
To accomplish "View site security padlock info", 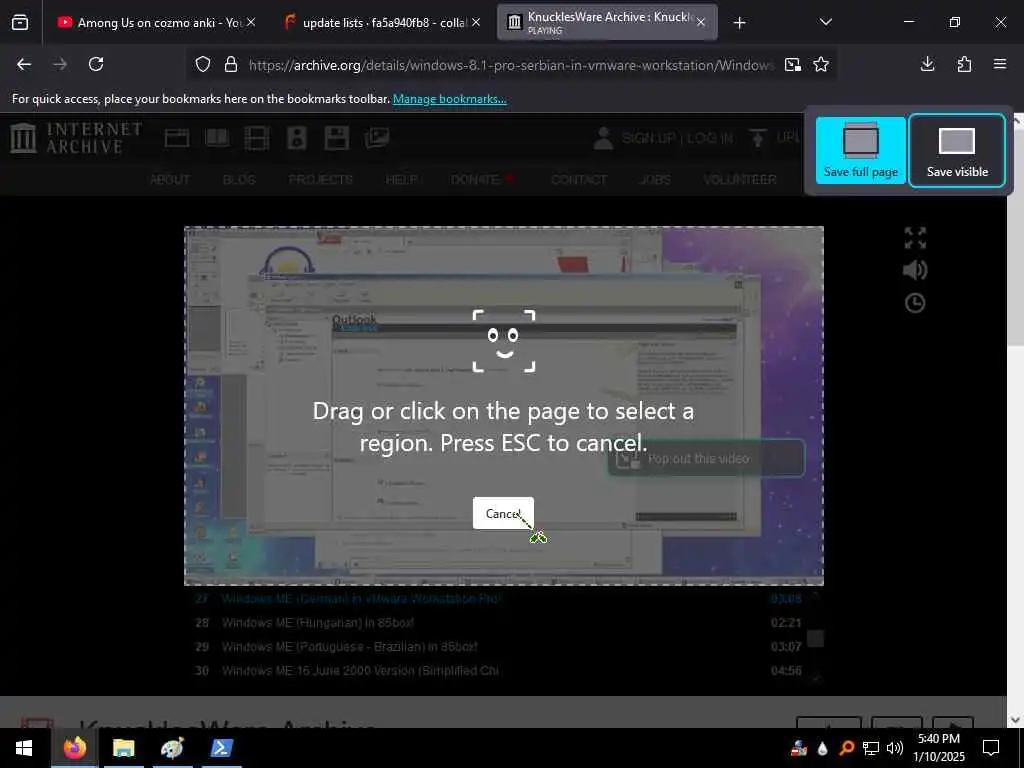I will [231, 65].
